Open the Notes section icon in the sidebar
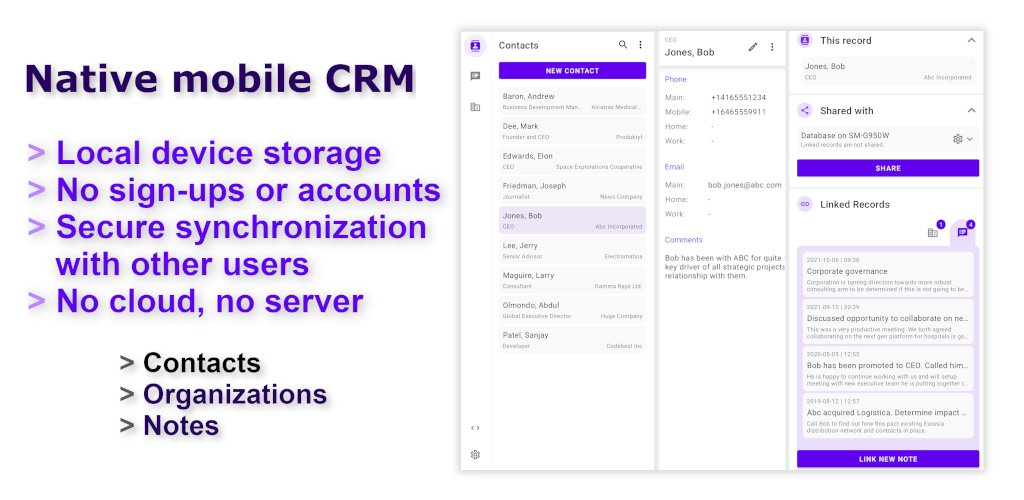 pyautogui.click(x=475, y=76)
